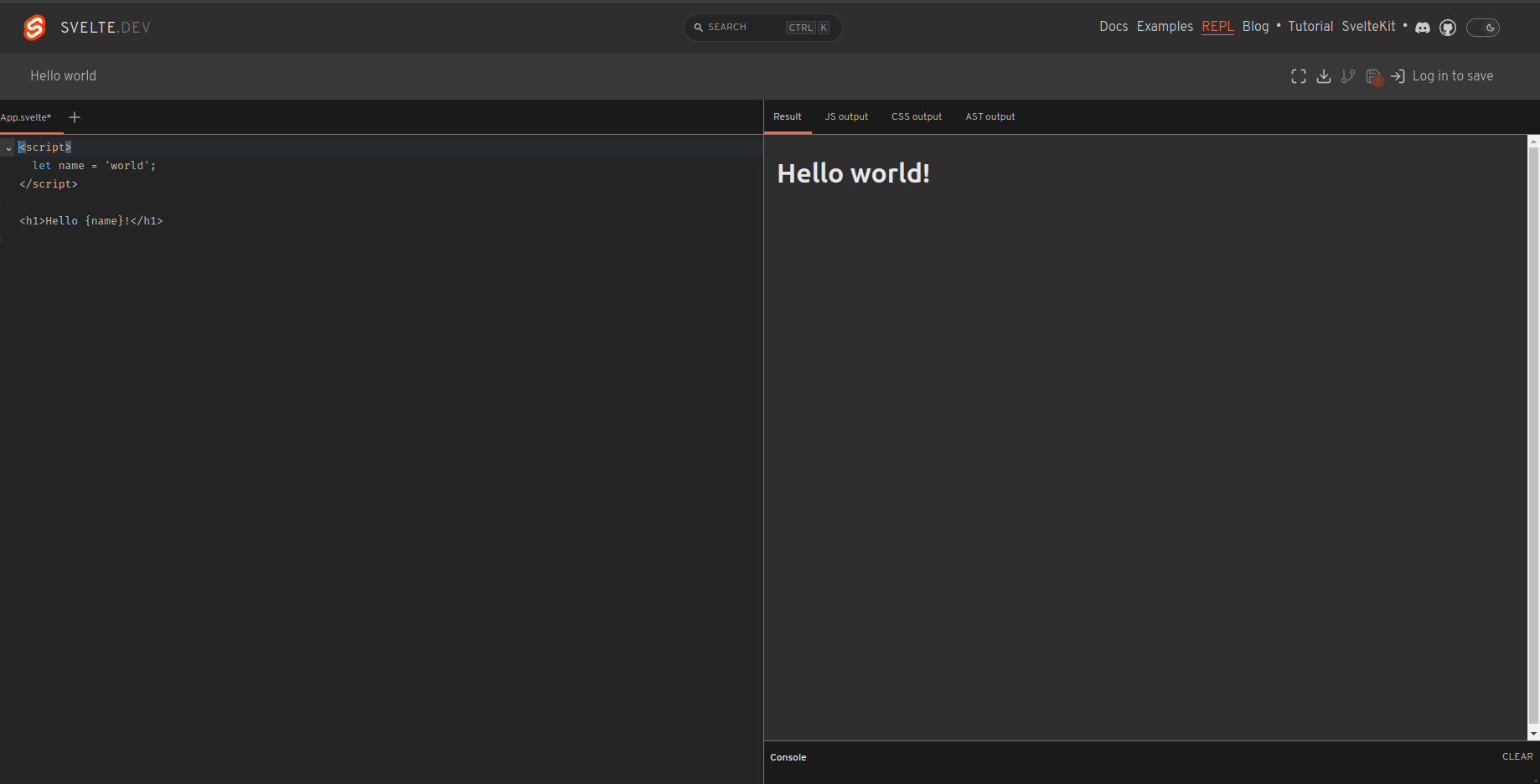Switch to the Result tab
The width and height of the screenshot is (1540, 784).
click(788, 116)
